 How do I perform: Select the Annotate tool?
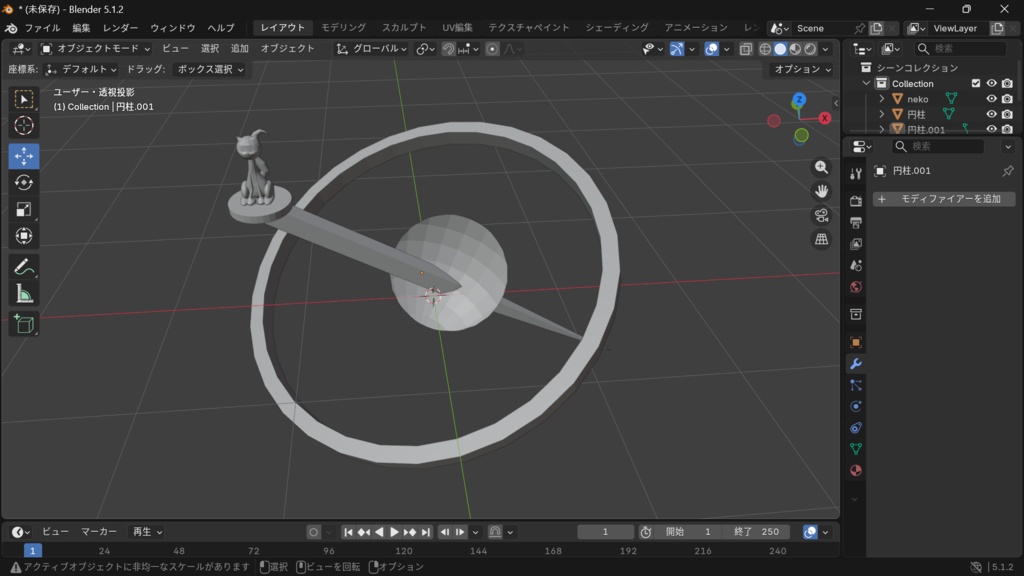24,267
